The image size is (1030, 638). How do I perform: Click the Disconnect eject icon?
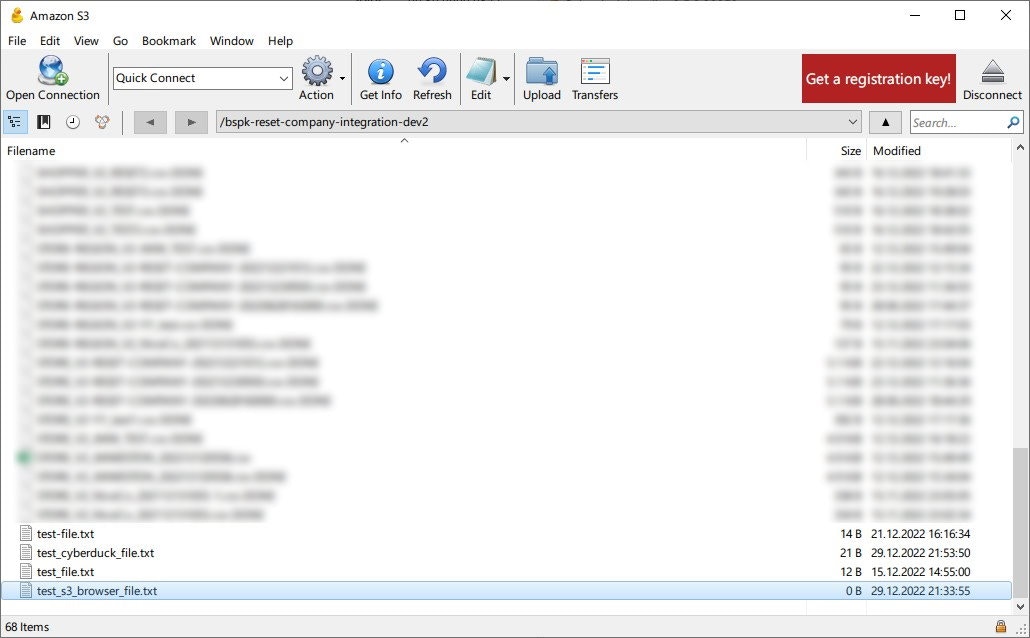(993, 71)
